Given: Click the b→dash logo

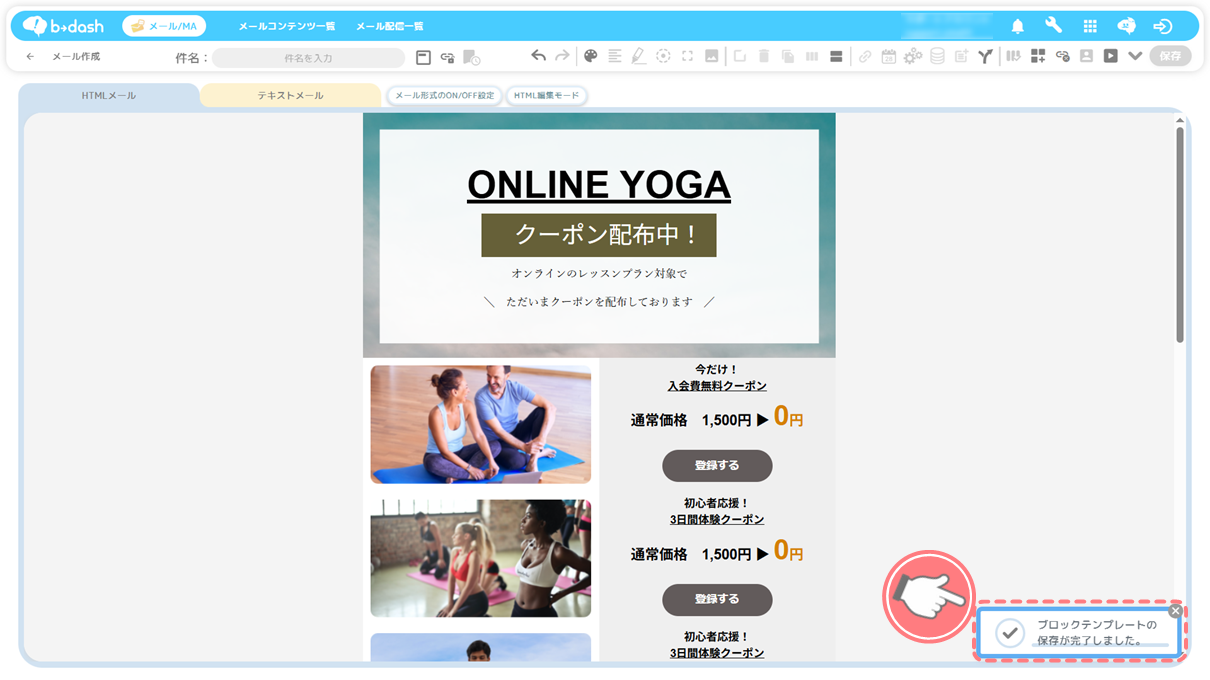Looking at the screenshot, I should point(62,26).
